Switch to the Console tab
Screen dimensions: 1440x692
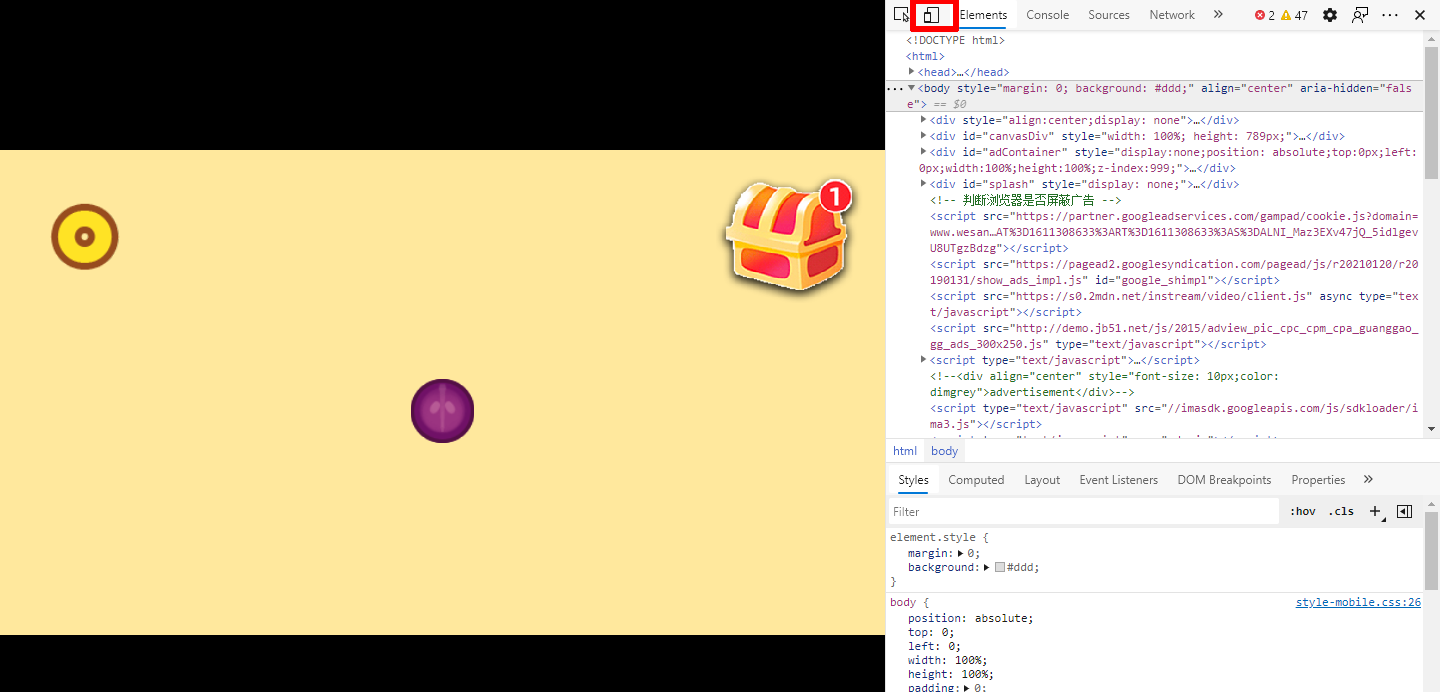point(1047,15)
